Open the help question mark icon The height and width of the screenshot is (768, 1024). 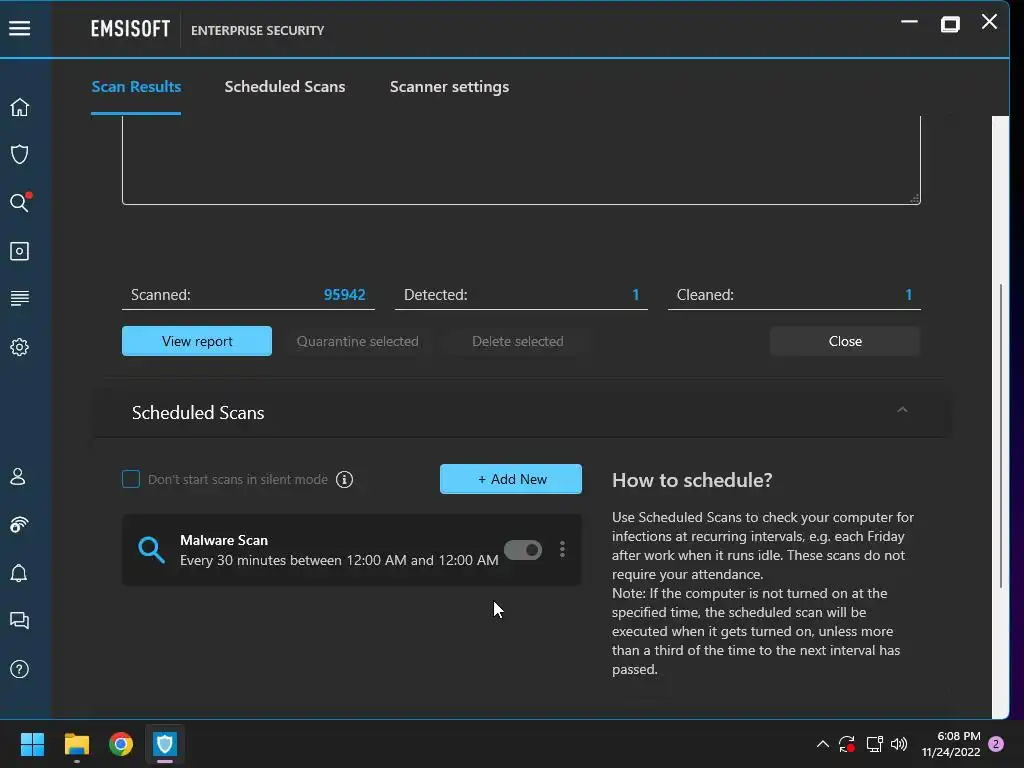click(x=20, y=669)
